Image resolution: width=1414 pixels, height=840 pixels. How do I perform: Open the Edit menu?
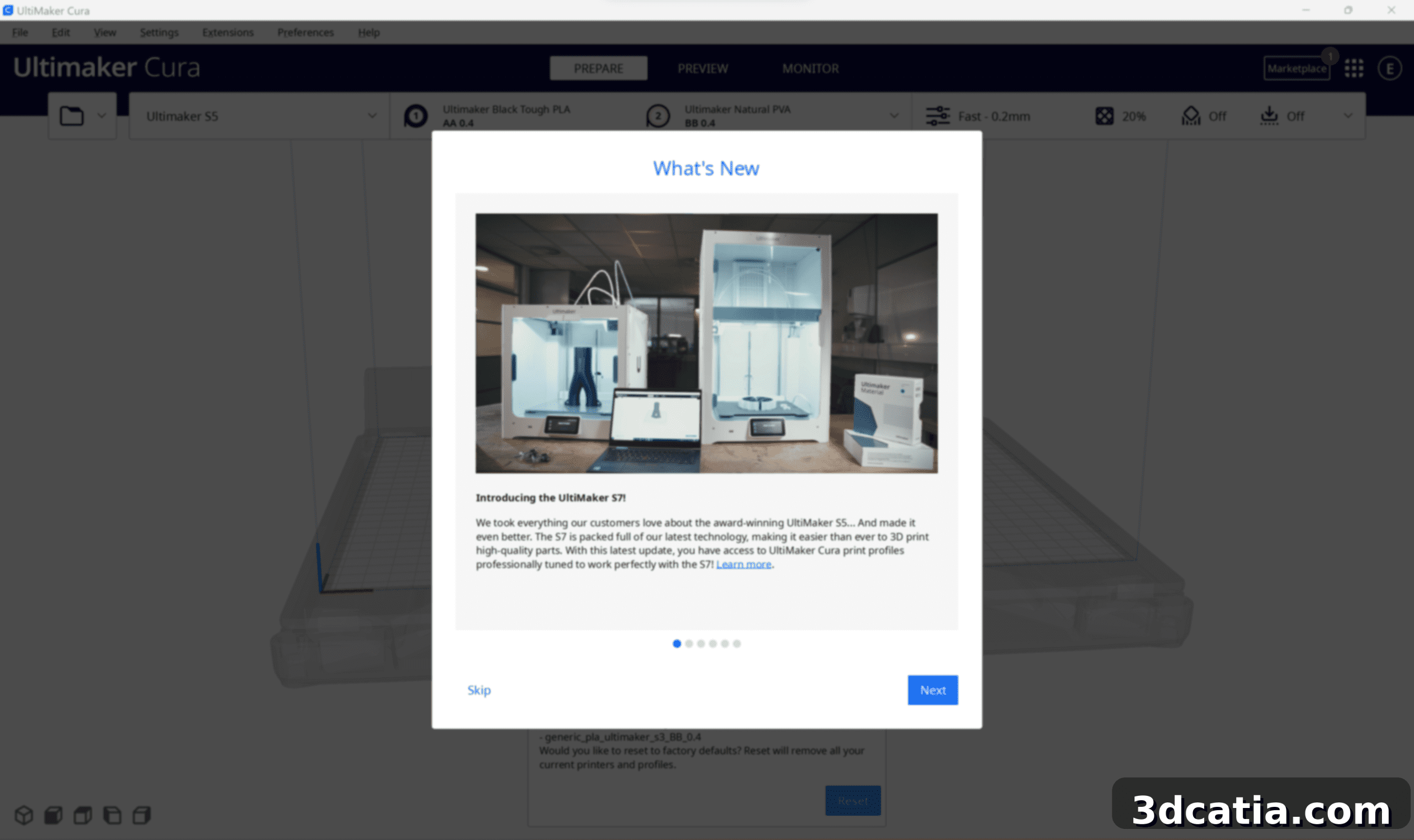click(61, 32)
